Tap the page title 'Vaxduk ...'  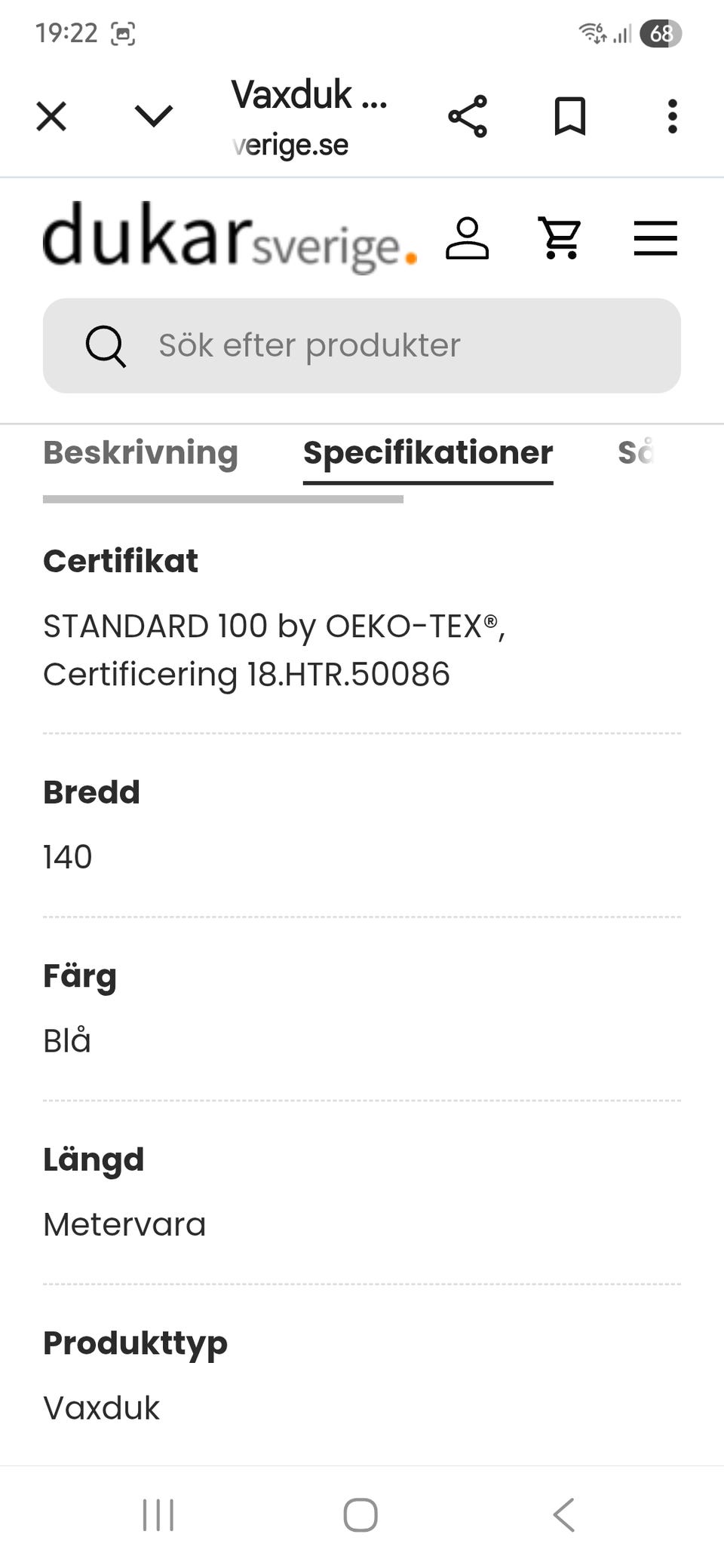(309, 96)
